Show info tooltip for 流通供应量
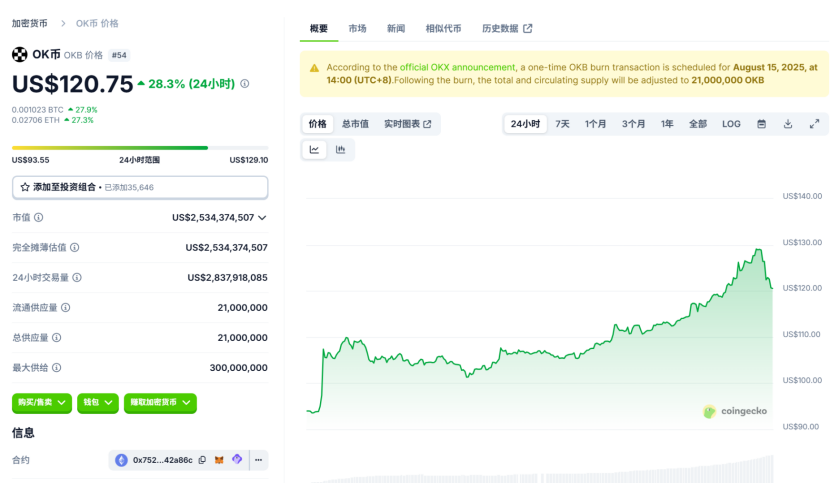This screenshot has width=831, height=483. coord(66,308)
